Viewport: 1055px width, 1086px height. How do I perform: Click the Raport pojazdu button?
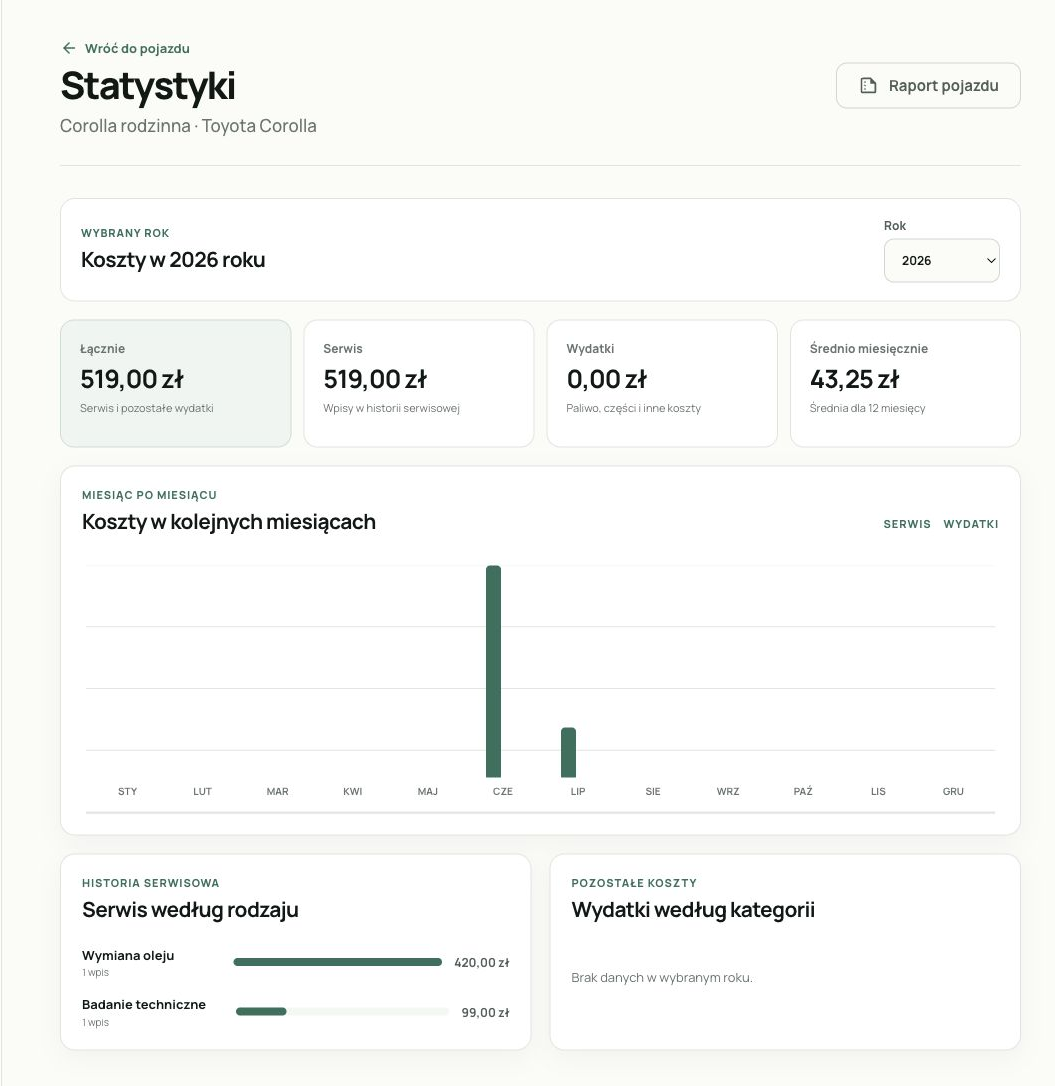click(928, 86)
